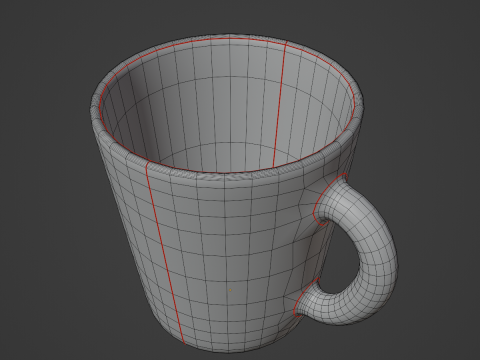Click the orange origin point on the mug
Viewport: 480px width, 360px height.
point(230,290)
